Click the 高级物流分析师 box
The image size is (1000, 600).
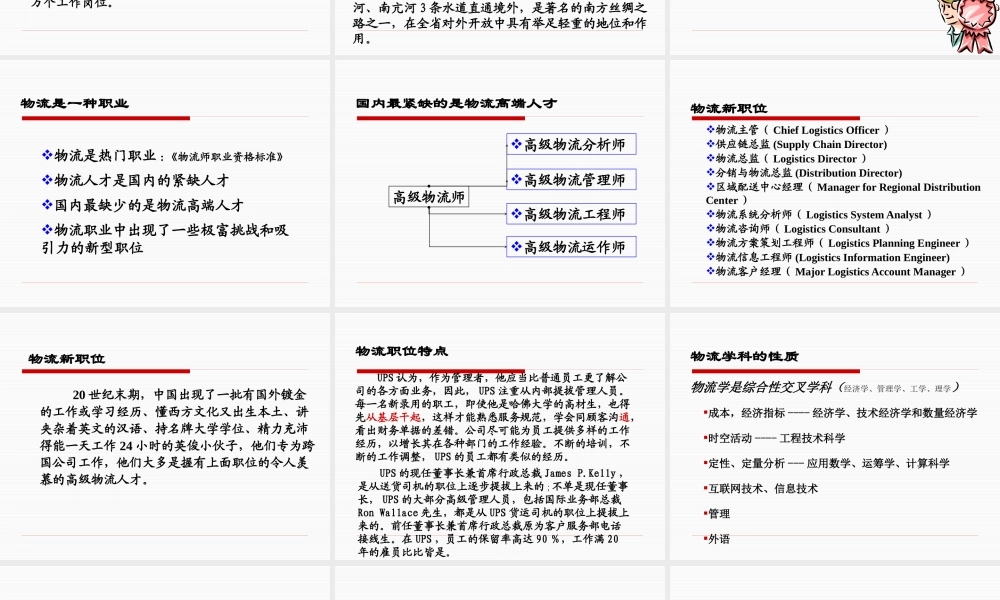tap(571, 144)
